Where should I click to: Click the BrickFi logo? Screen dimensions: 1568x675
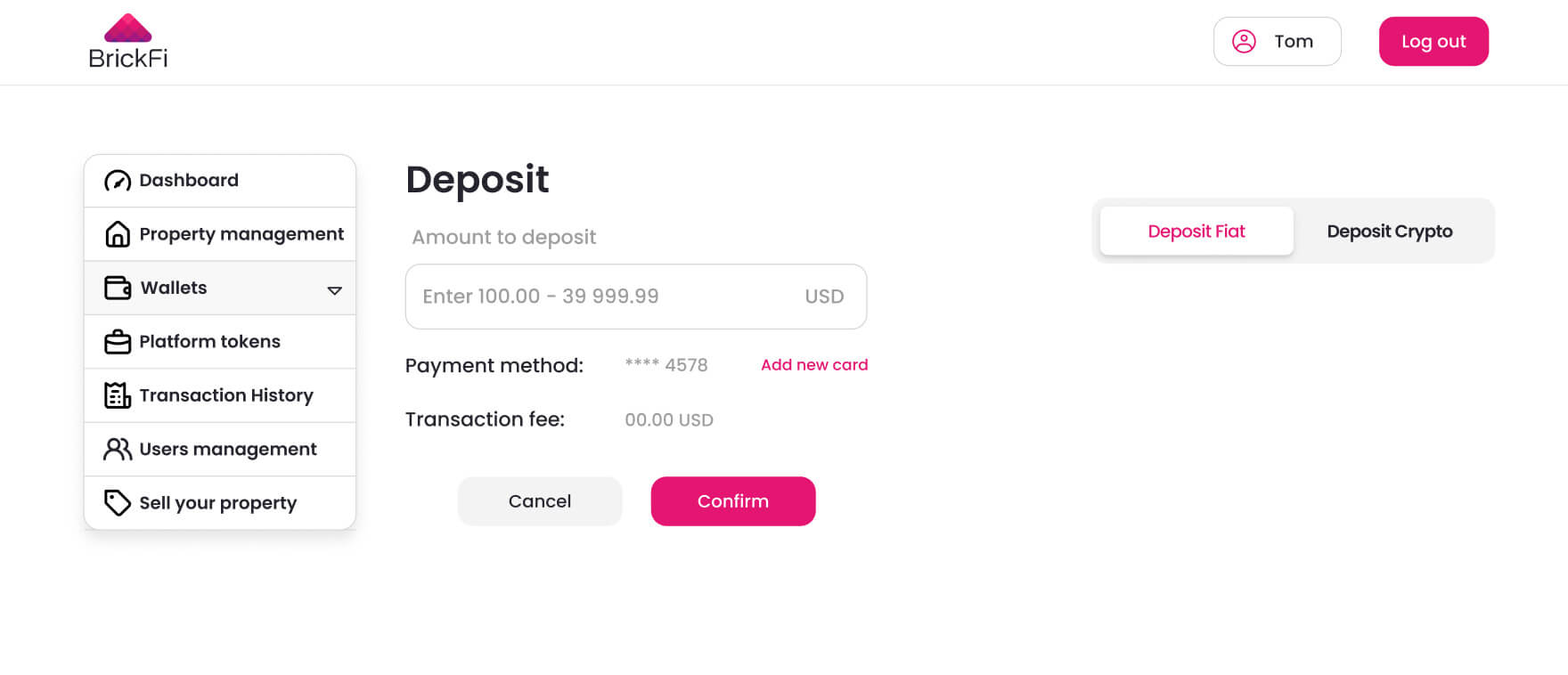point(128,41)
